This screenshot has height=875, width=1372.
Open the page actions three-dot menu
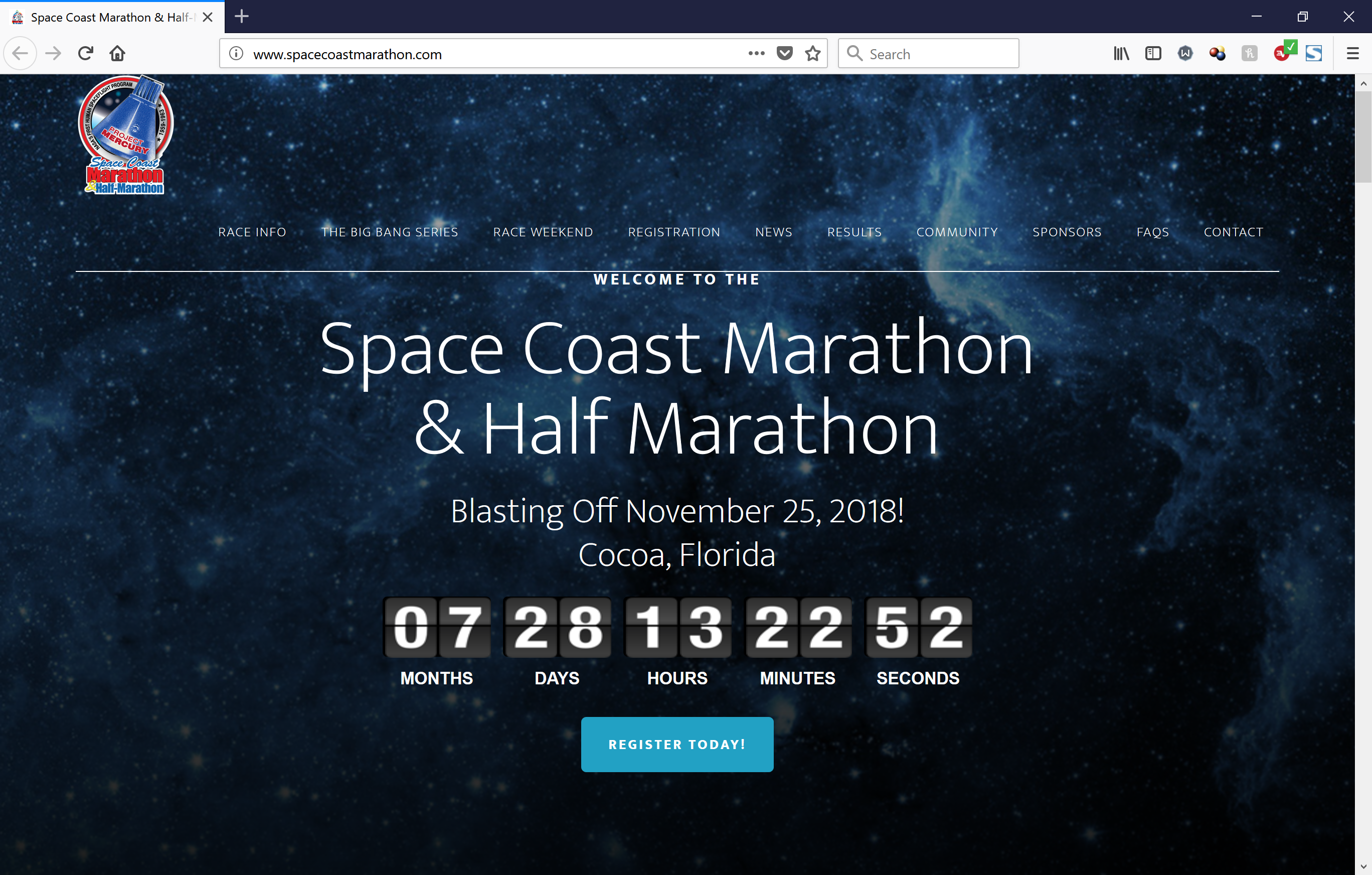click(756, 54)
